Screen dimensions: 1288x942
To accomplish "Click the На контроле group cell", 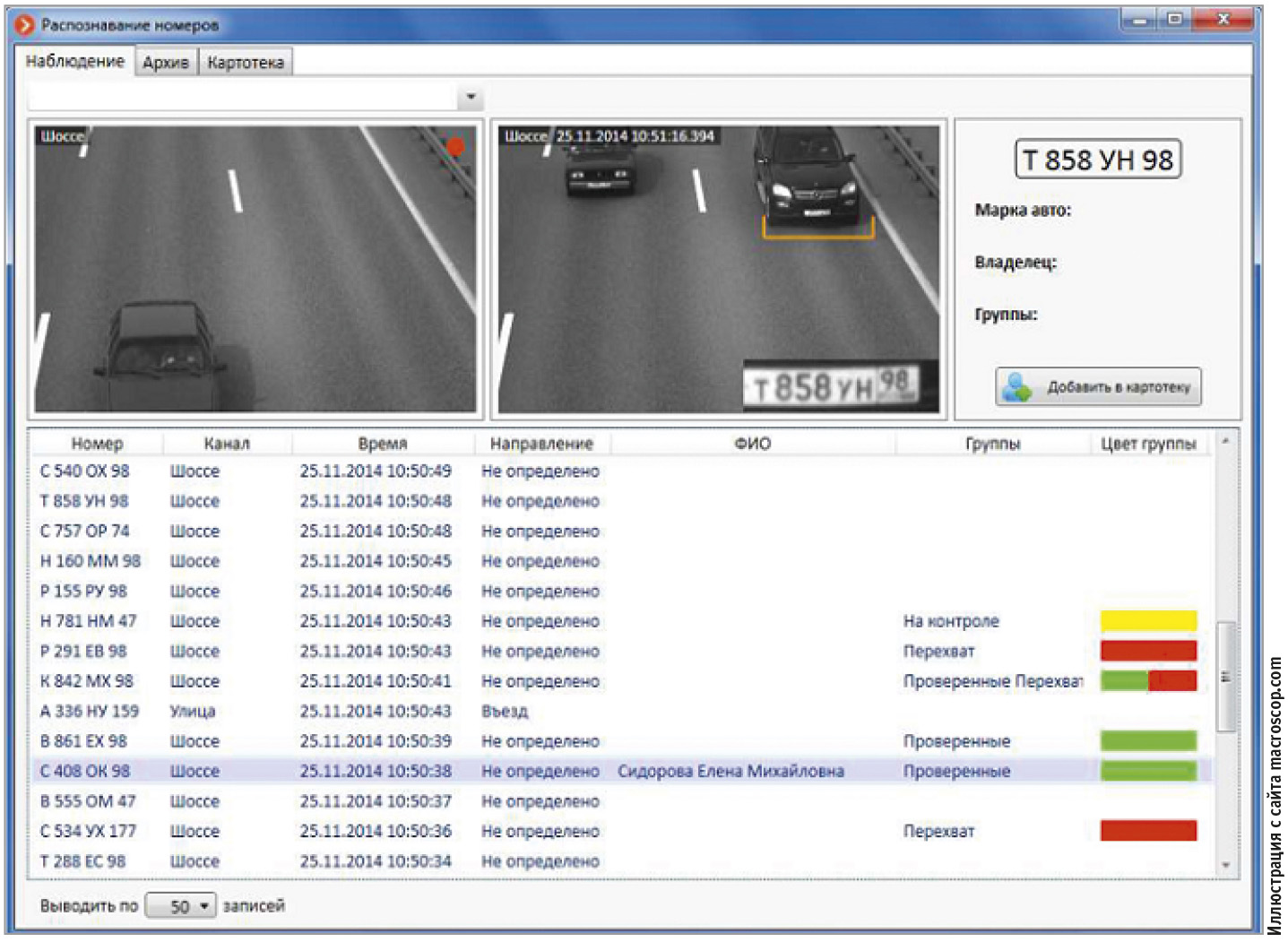I will 951,621.
